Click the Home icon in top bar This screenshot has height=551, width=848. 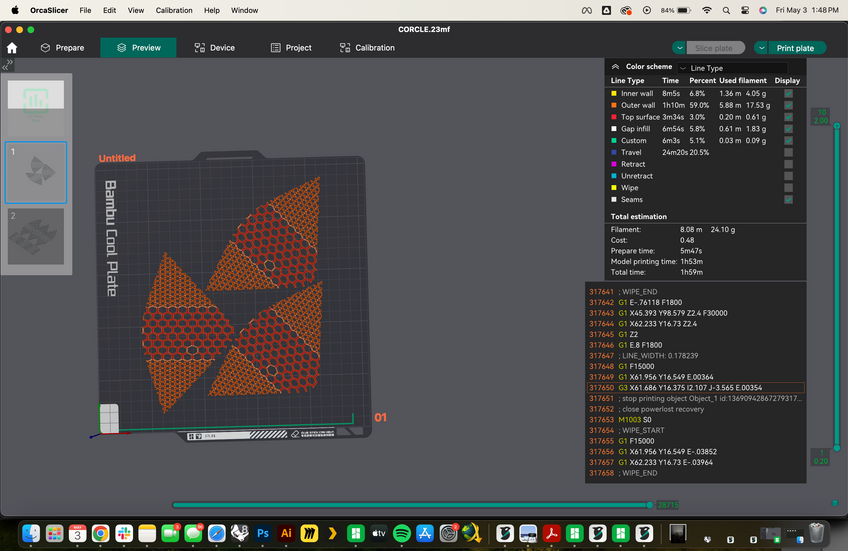12,47
